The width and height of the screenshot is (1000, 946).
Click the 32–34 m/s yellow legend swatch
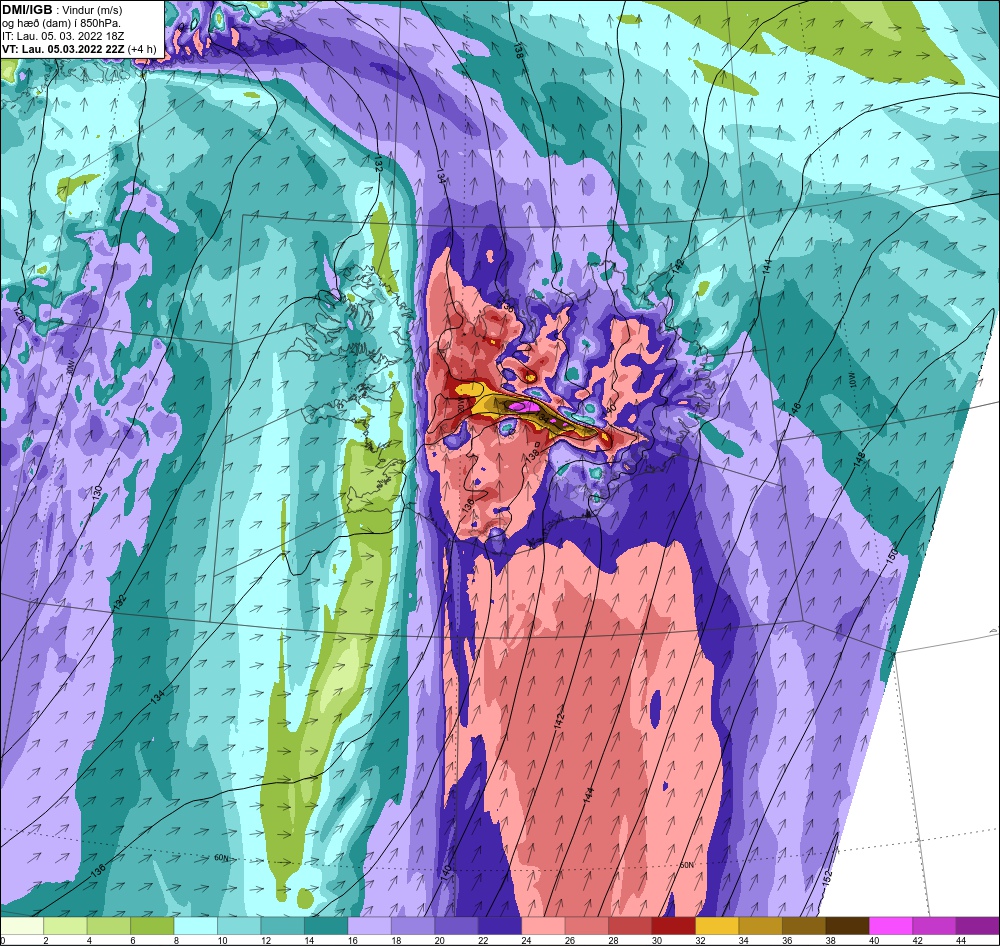(717, 926)
